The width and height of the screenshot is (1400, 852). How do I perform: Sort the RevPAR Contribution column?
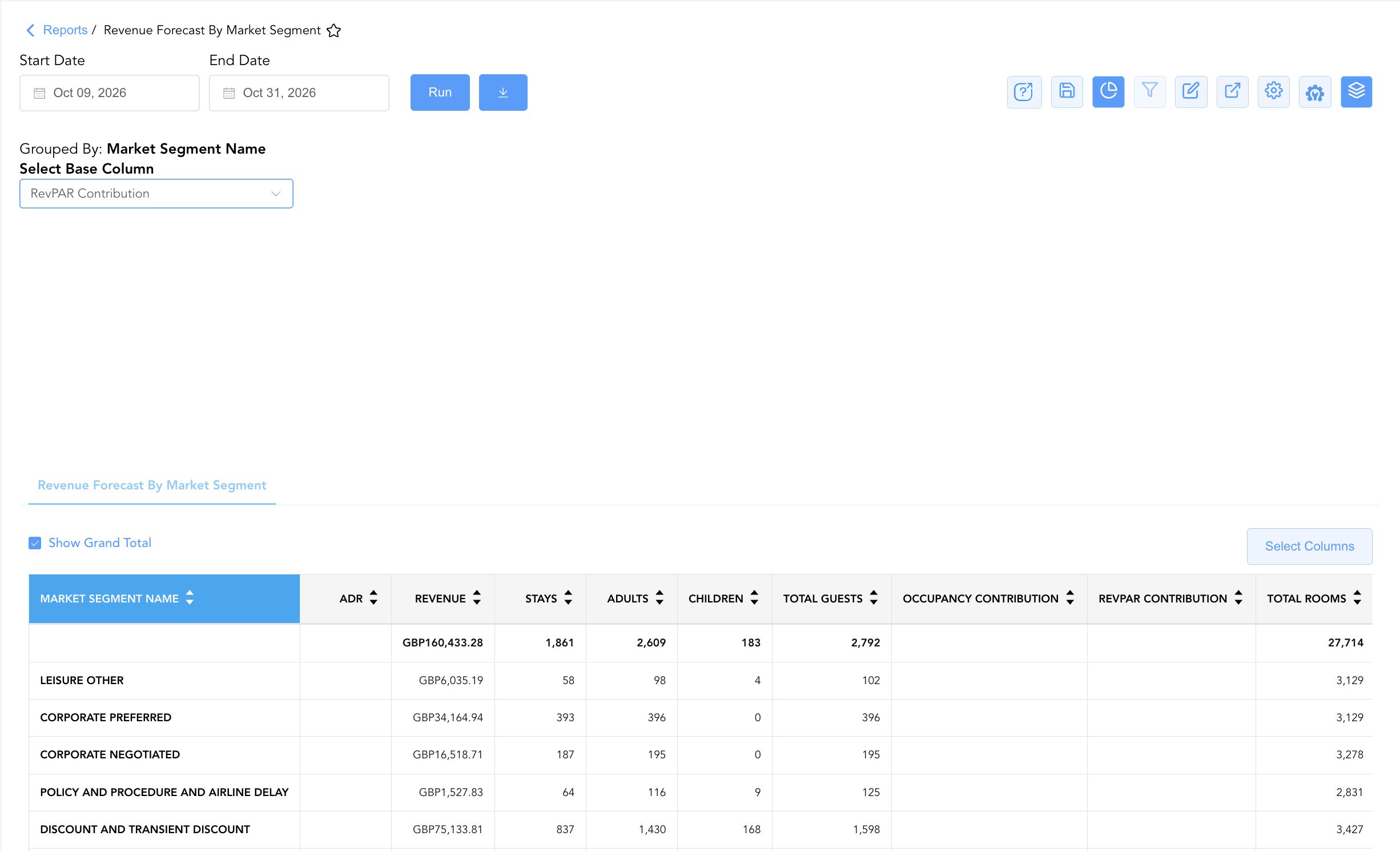click(x=1238, y=598)
